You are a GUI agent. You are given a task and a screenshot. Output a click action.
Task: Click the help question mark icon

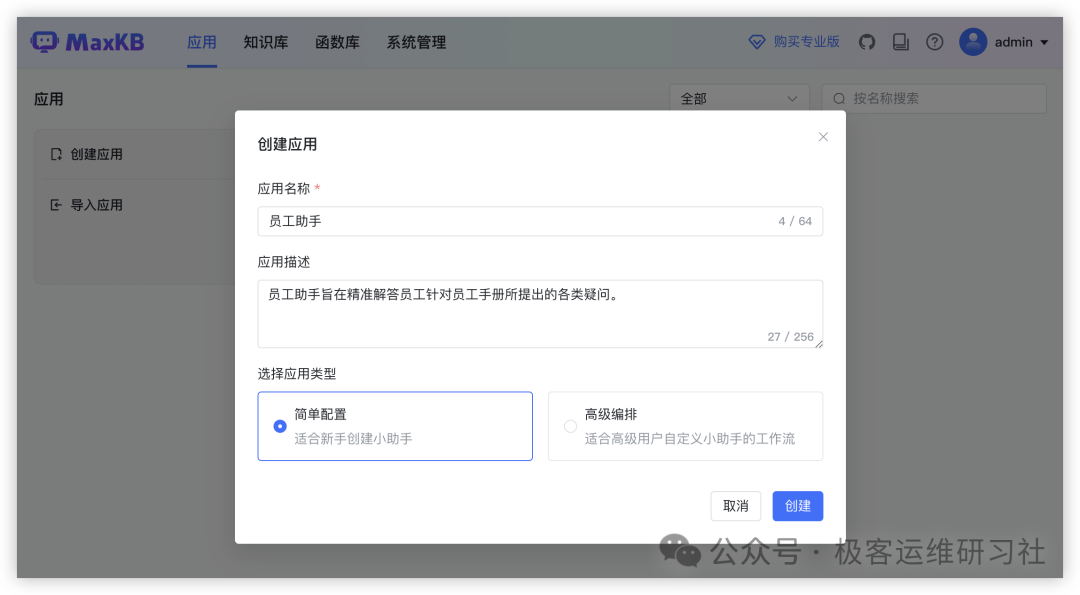coord(934,42)
